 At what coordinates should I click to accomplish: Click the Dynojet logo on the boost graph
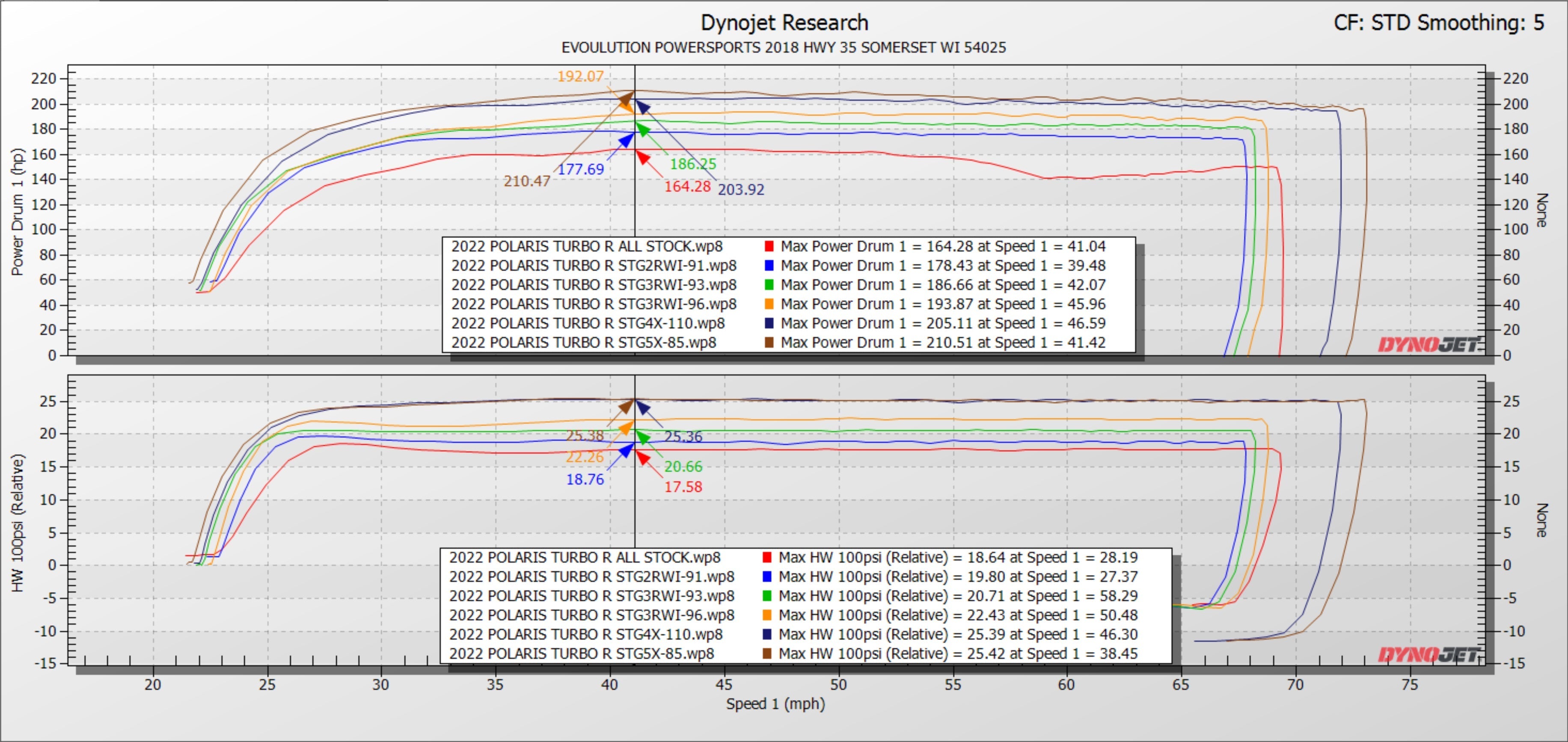tap(1429, 654)
